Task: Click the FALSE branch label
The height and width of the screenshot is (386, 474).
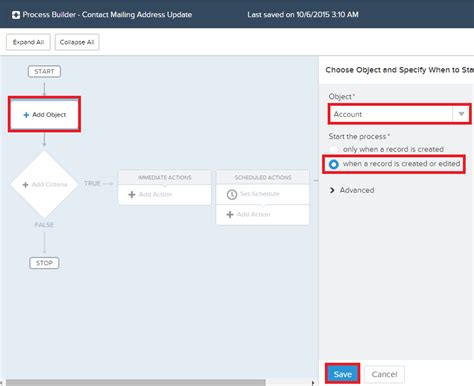Action: [44, 225]
